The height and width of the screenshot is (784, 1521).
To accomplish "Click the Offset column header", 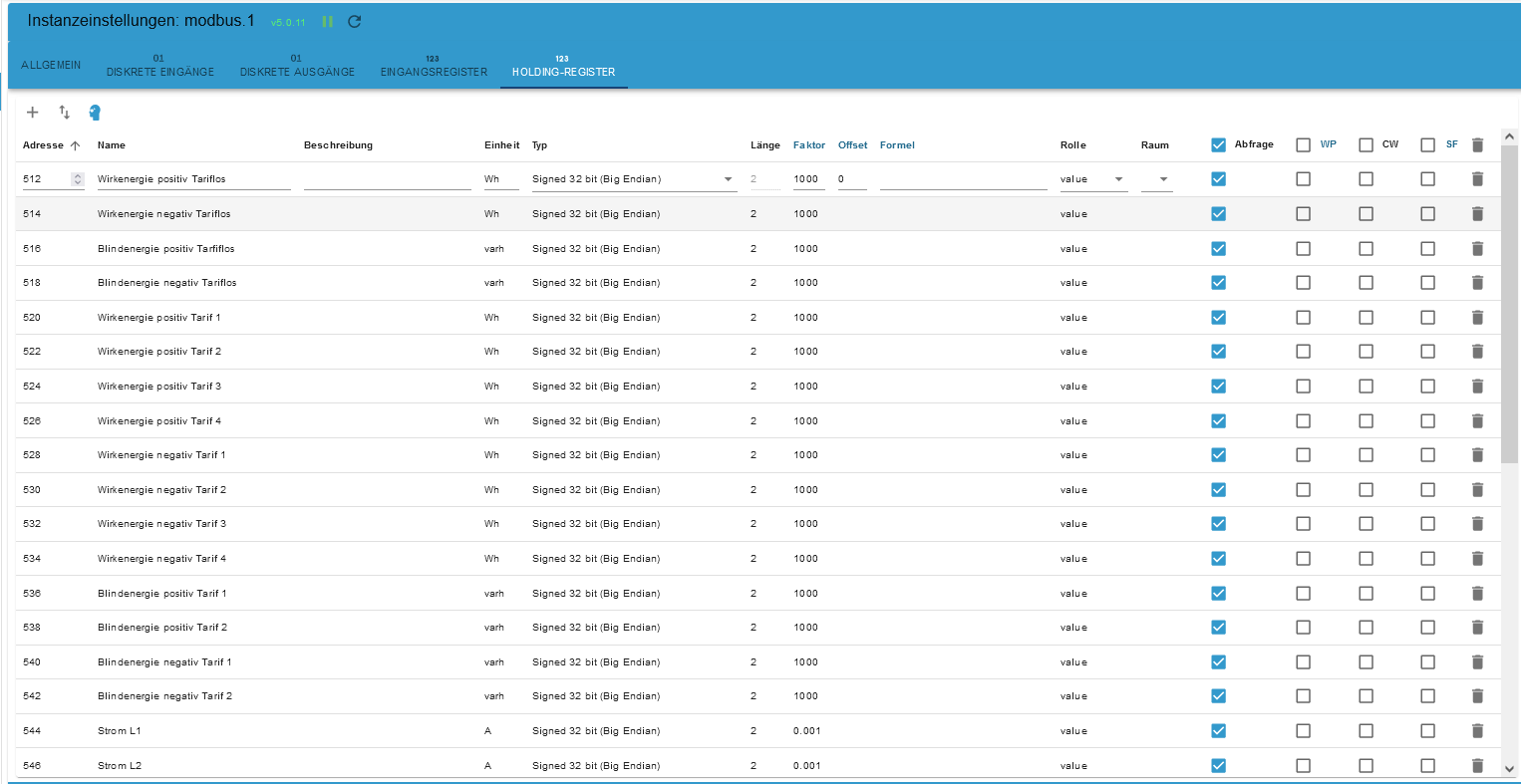I will pyautogui.click(x=852, y=145).
